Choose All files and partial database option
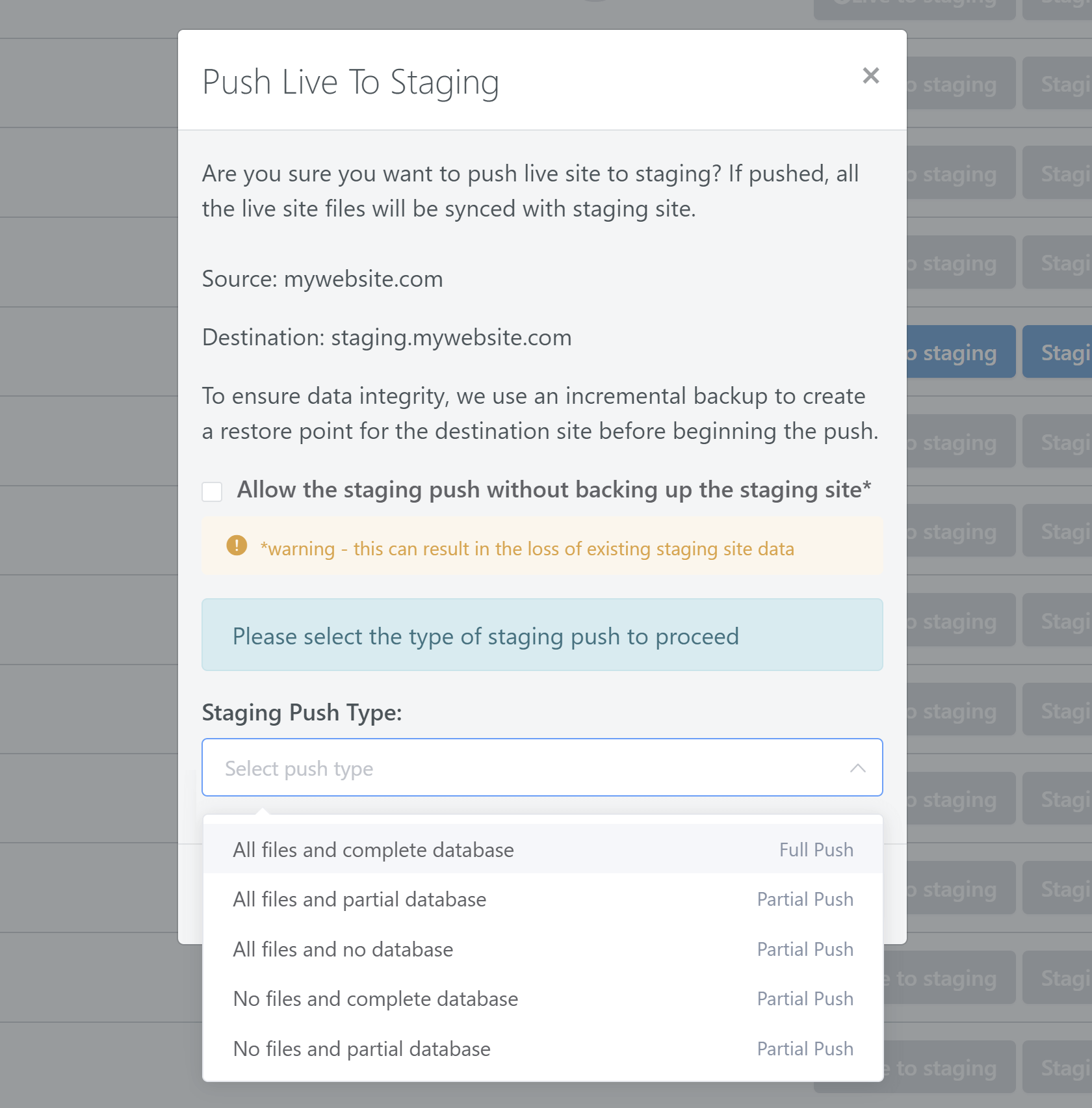The height and width of the screenshot is (1108, 1092). [359, 899]
